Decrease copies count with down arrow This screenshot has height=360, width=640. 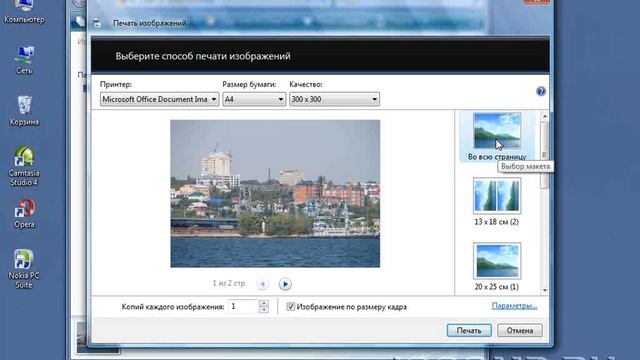point(264,310)
